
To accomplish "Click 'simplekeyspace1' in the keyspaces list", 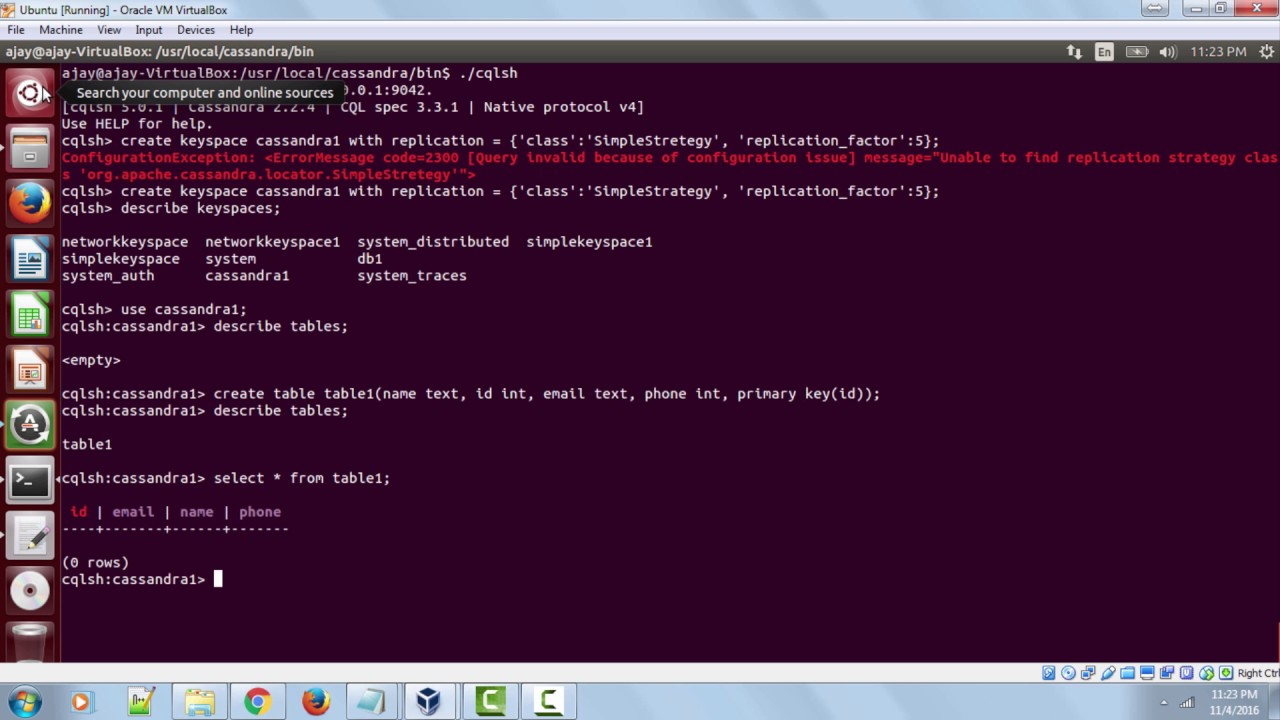I will (x=589, y=241).
